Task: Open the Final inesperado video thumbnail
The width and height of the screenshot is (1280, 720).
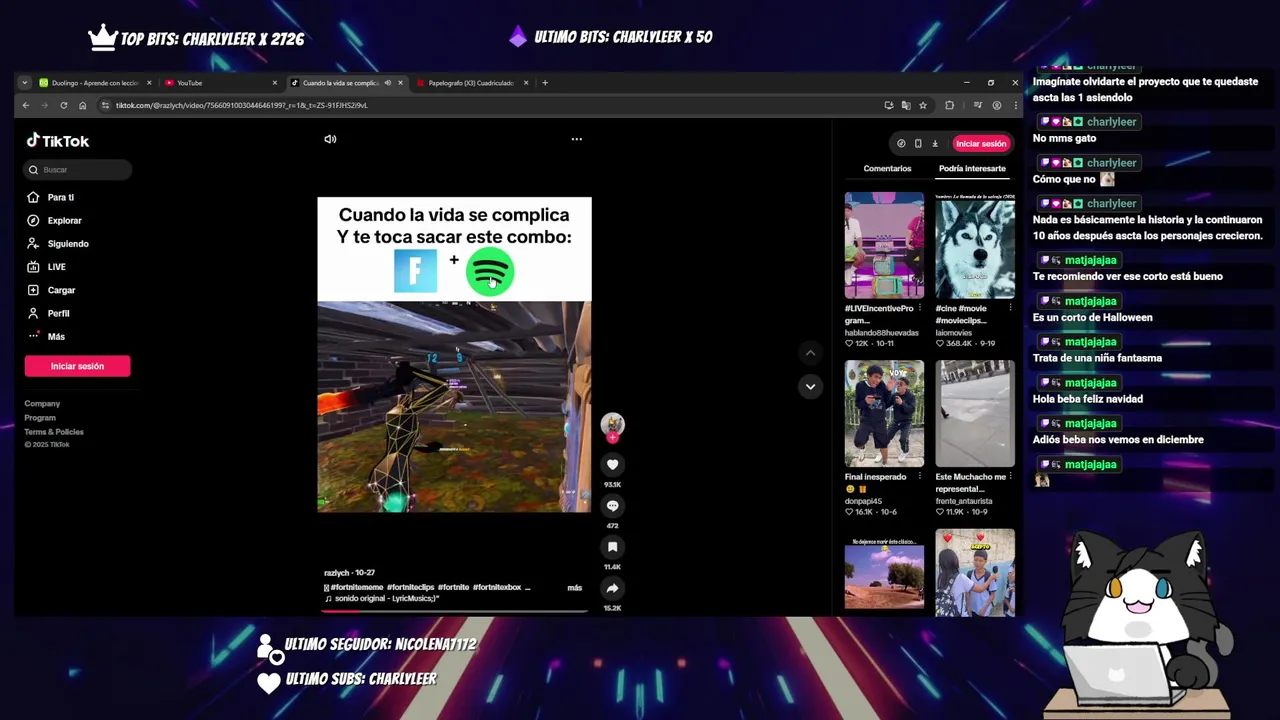Action: point(884,413)
